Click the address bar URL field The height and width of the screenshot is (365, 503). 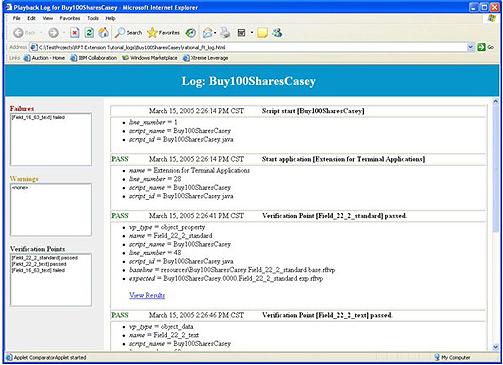(252, 47)
